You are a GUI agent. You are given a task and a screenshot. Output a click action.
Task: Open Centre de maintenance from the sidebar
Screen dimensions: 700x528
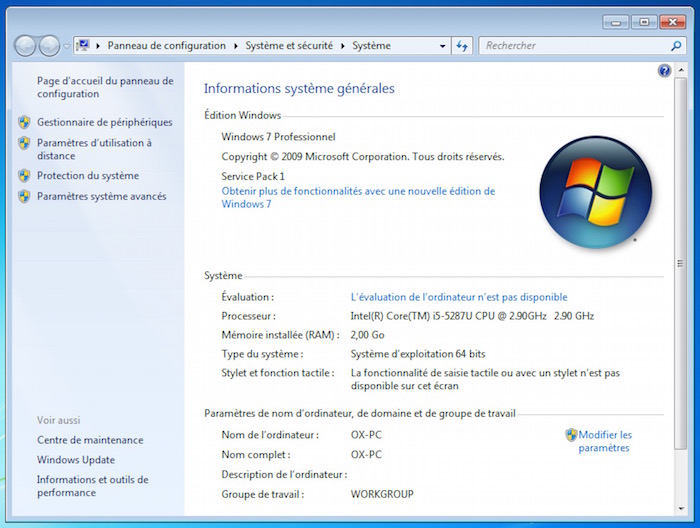click(x=90, y=440)
